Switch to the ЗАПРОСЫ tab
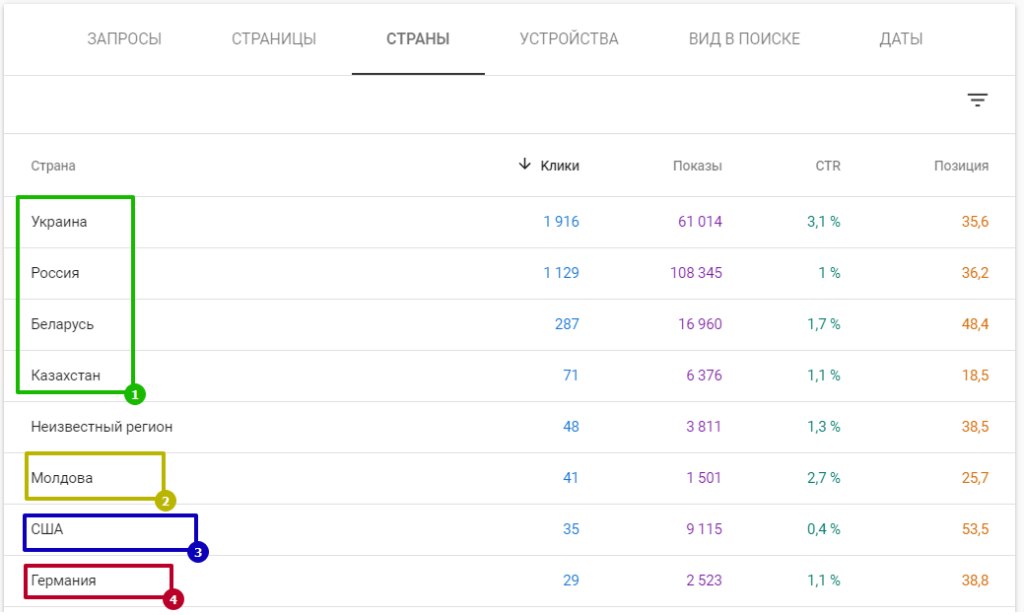This screenshot has height=615, width=1024. [x=124, y=39]
